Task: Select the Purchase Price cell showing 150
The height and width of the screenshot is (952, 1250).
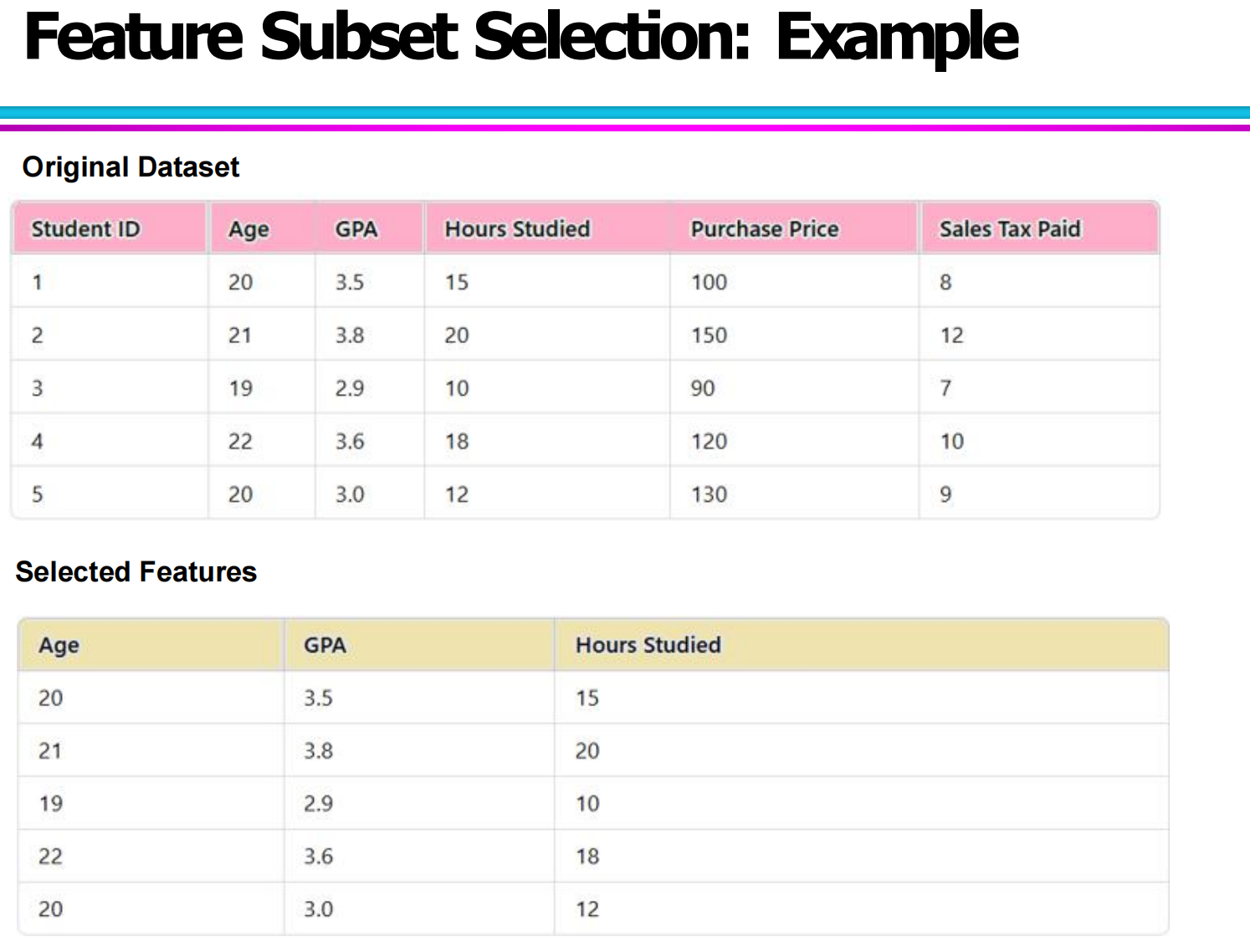Action: point(709,335)
